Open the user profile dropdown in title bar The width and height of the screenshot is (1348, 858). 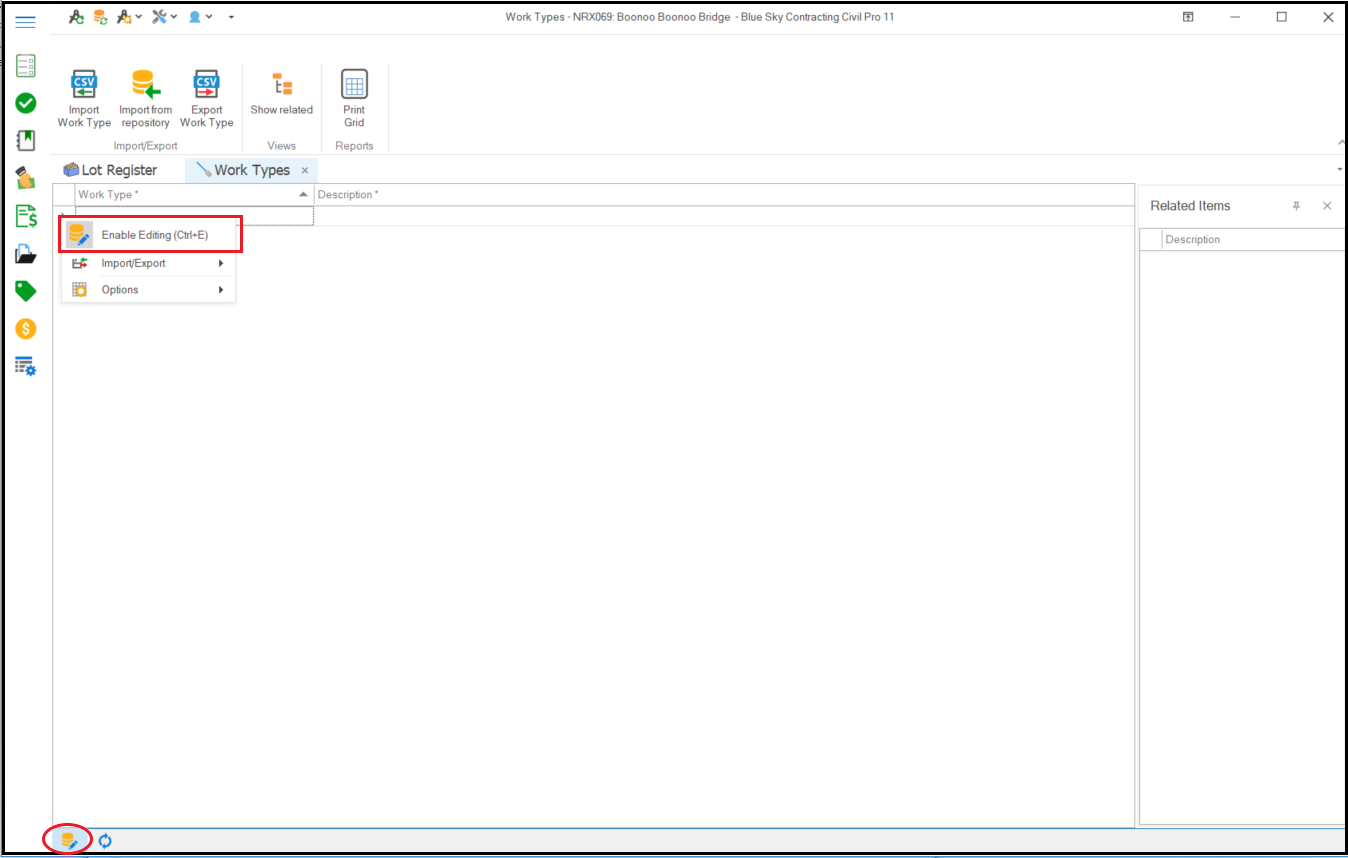pyautogui.click(x=200, y=17)
